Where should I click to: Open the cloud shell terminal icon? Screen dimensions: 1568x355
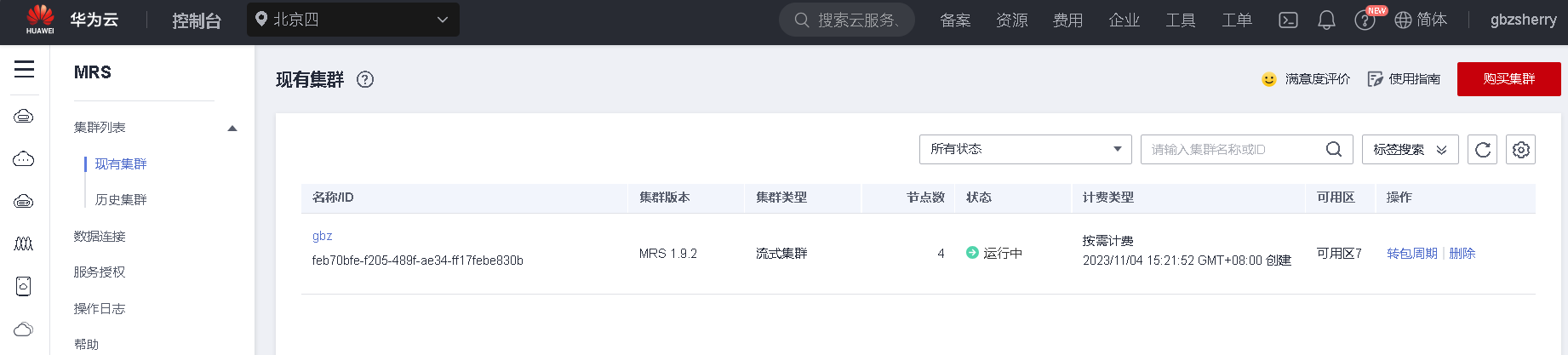[x=1288, y=20]
